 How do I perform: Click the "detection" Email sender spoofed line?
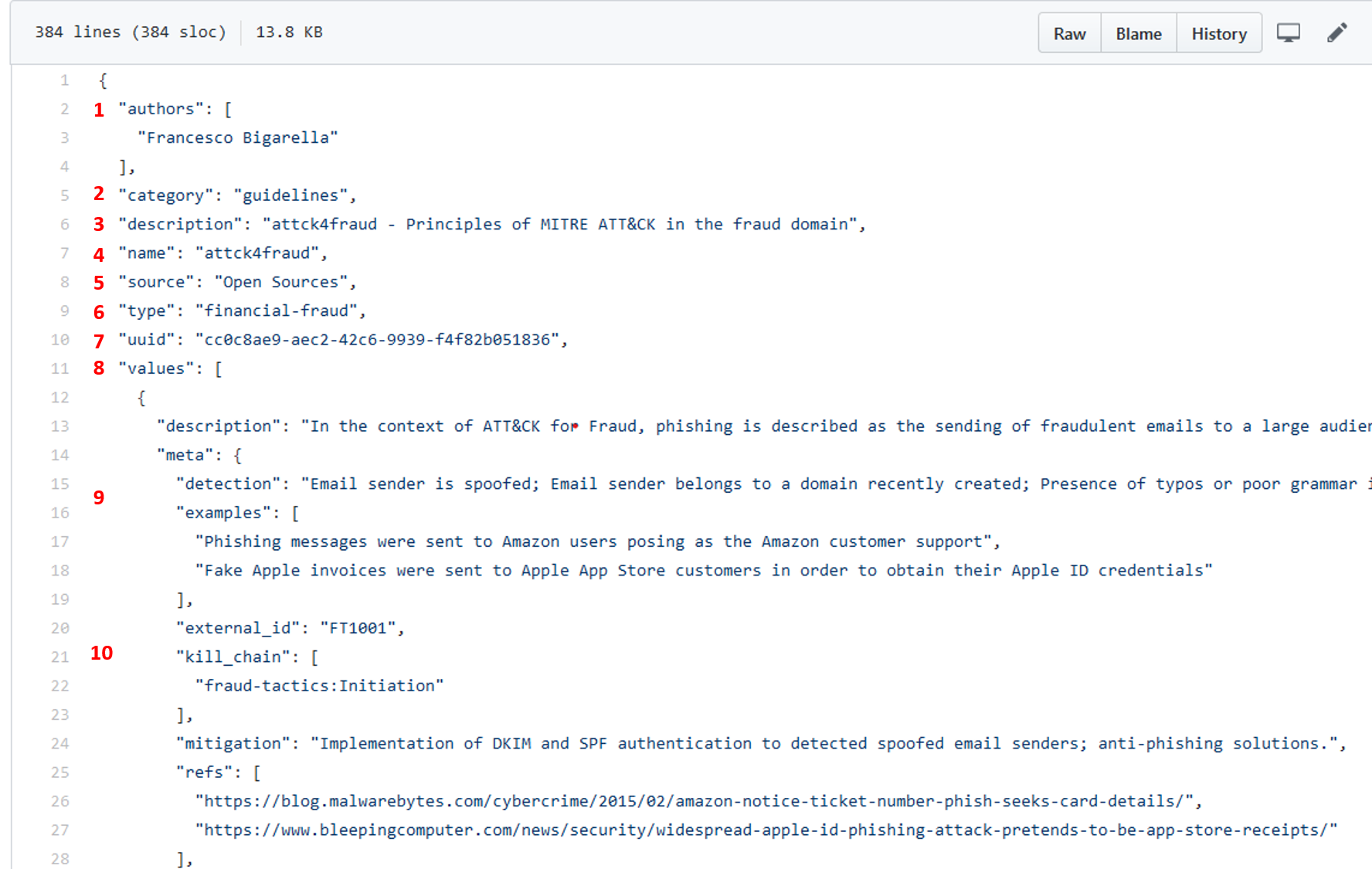click(774, 484)
